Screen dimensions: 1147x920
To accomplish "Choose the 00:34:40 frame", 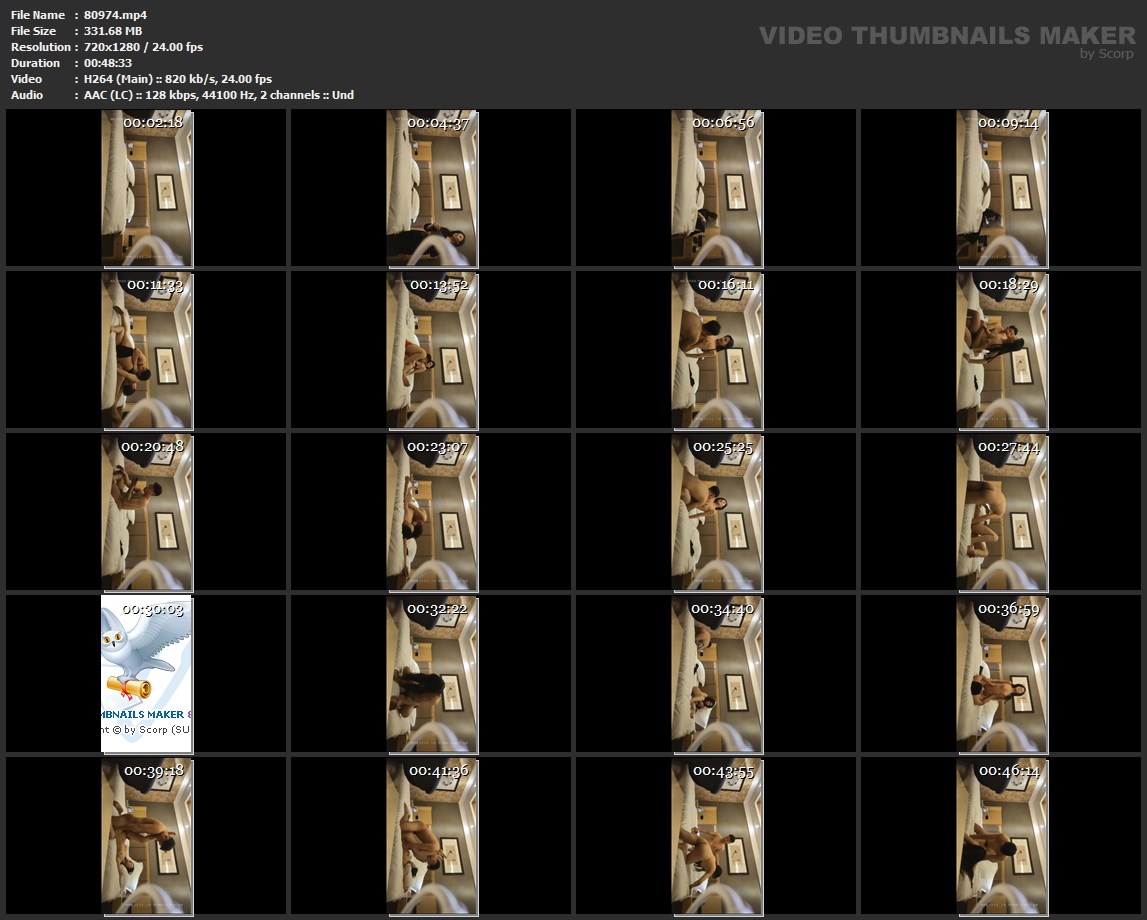I will (717, 674).
